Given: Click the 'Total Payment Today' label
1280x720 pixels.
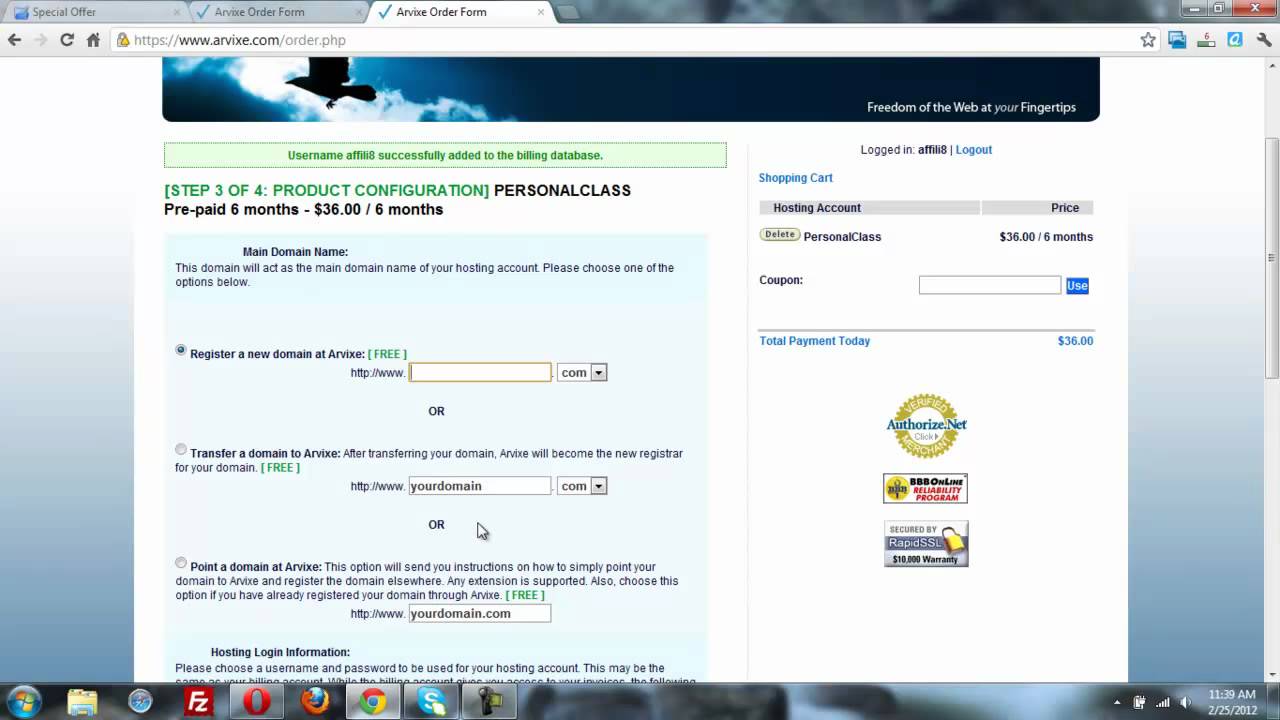Looking at the screenshot, I should pyautogui.click(x=815, y=341).
